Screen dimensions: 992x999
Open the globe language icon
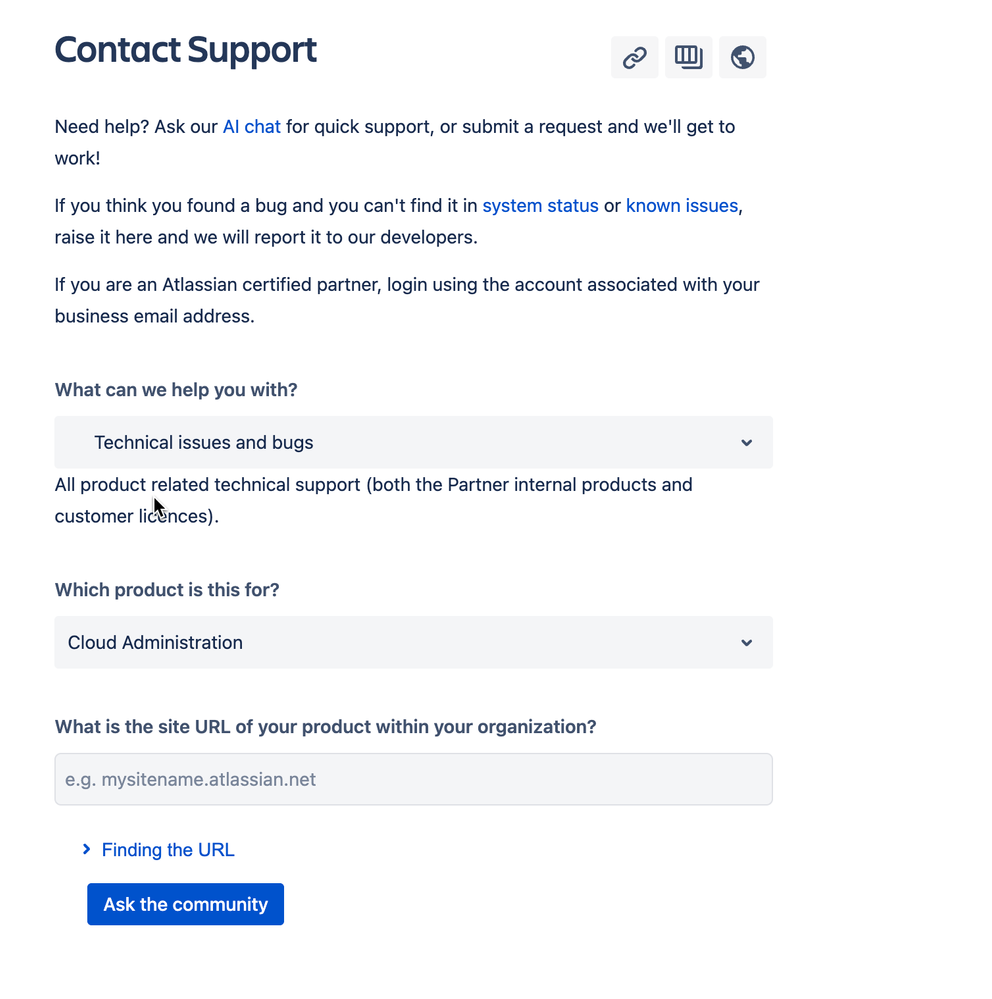tap(742, 57)
